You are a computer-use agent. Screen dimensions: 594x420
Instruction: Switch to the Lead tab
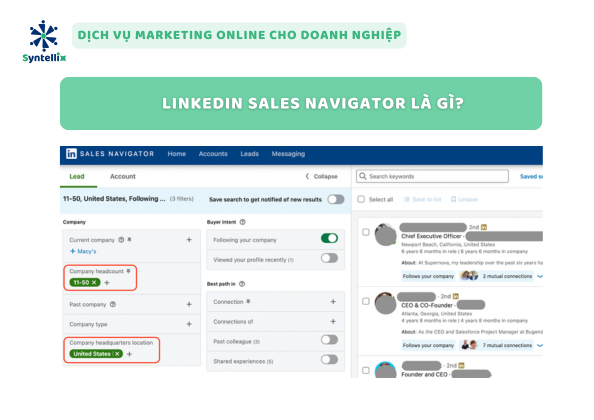[x=77, y=176]
